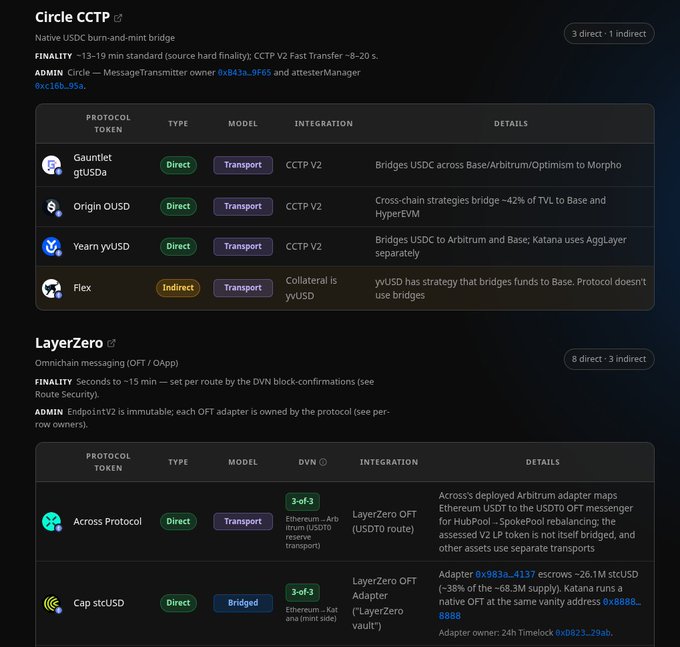Image resolution: width=680 pixels, height=647 pixels.
Task: Click the Transport badge in Gauntlet gtUSDa row
Action: point(243,165)
